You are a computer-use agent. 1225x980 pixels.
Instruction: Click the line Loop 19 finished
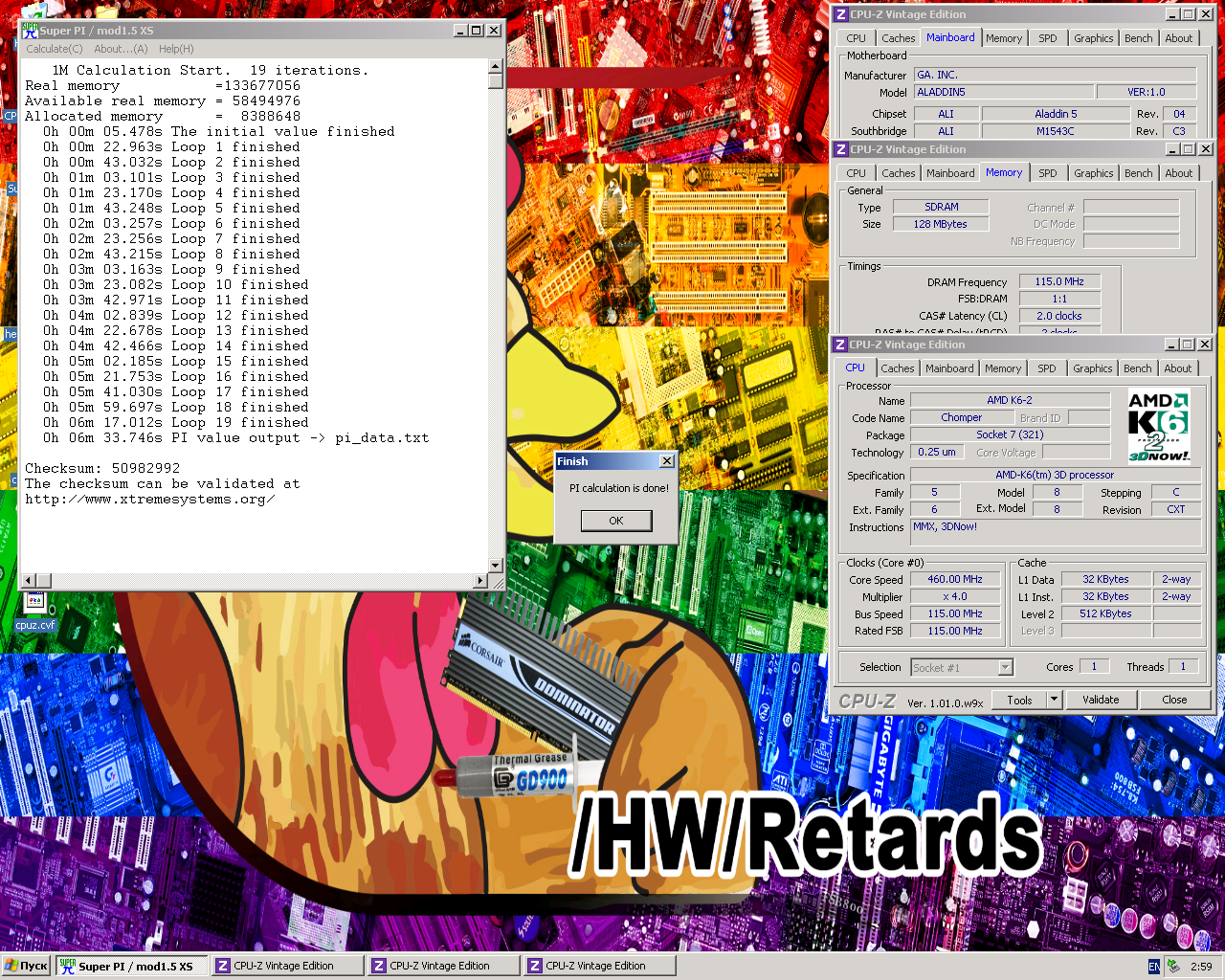(x=176, y=422)
